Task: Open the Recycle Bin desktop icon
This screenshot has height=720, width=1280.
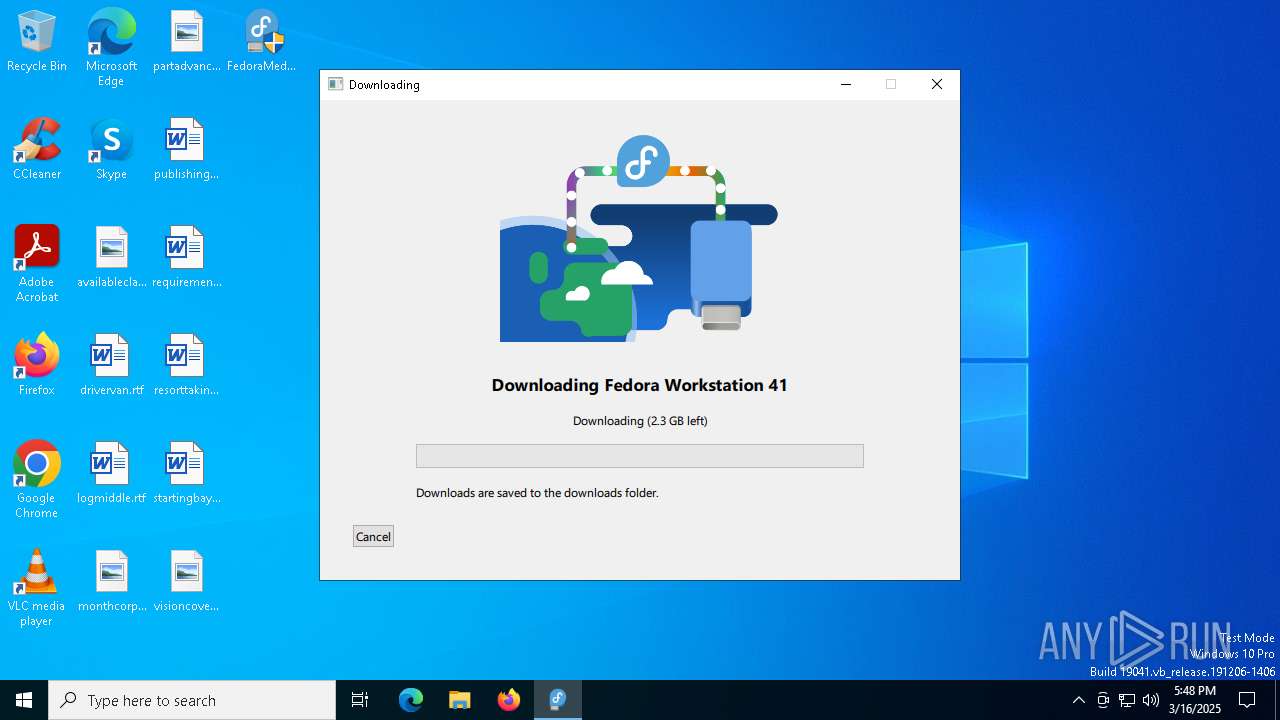Action: coord(37,42)
